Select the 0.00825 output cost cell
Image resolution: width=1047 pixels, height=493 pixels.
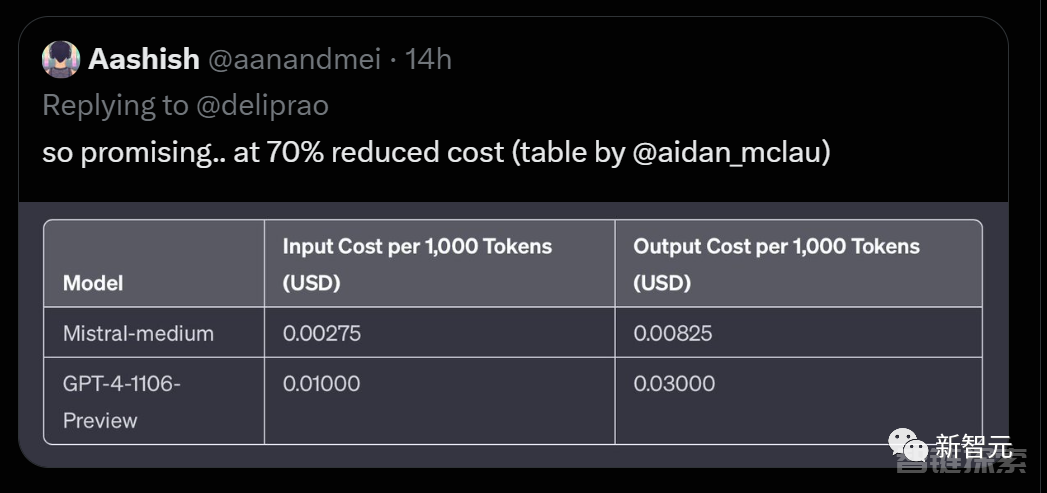point(672,333)
